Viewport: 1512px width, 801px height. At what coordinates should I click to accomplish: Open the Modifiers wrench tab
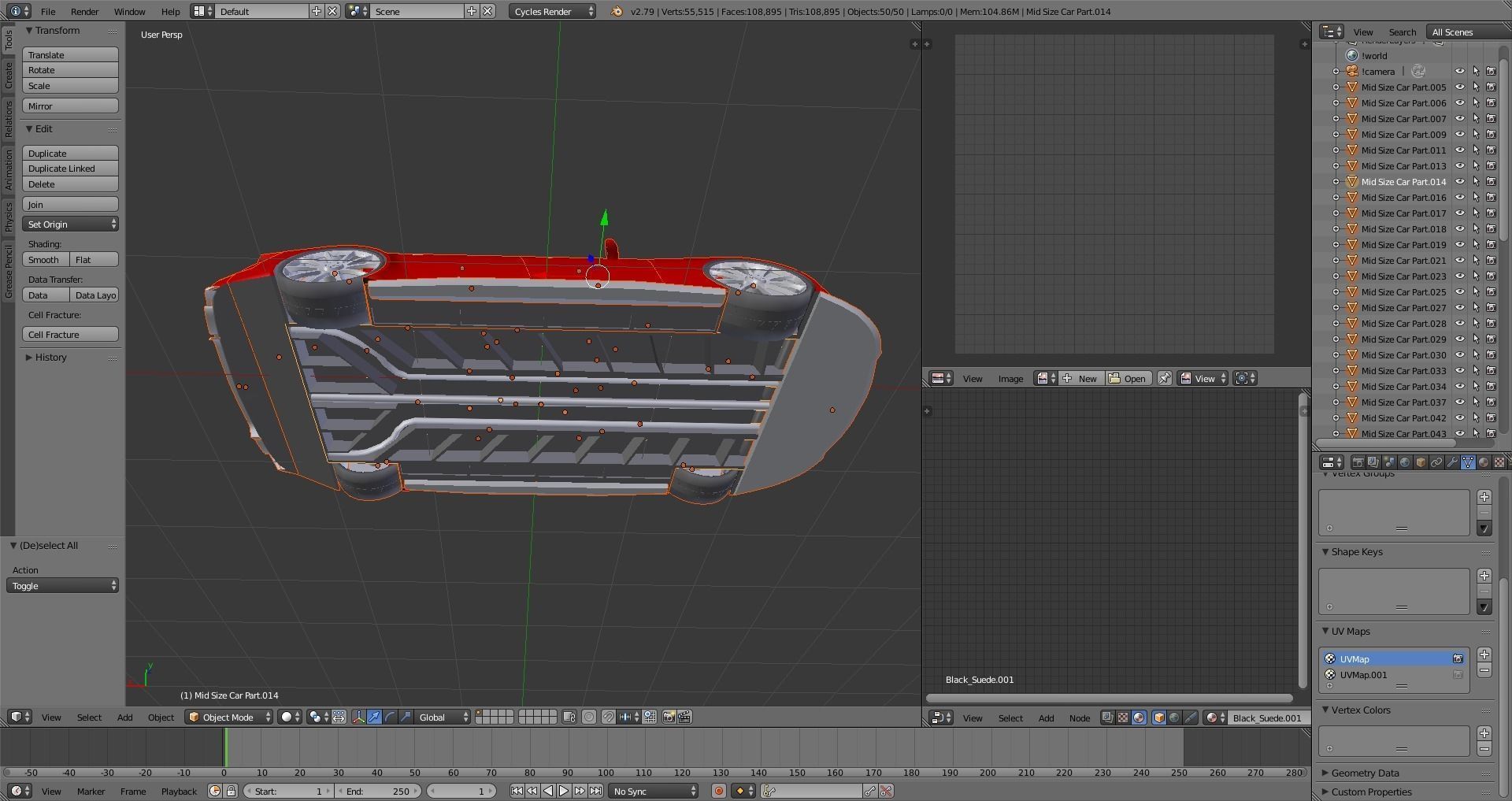coord(1452,462)
